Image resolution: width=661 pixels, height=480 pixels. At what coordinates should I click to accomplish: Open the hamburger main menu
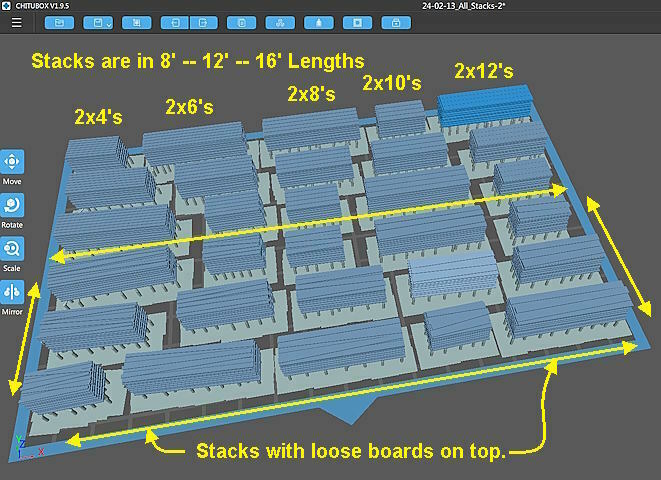pos(16,22)
